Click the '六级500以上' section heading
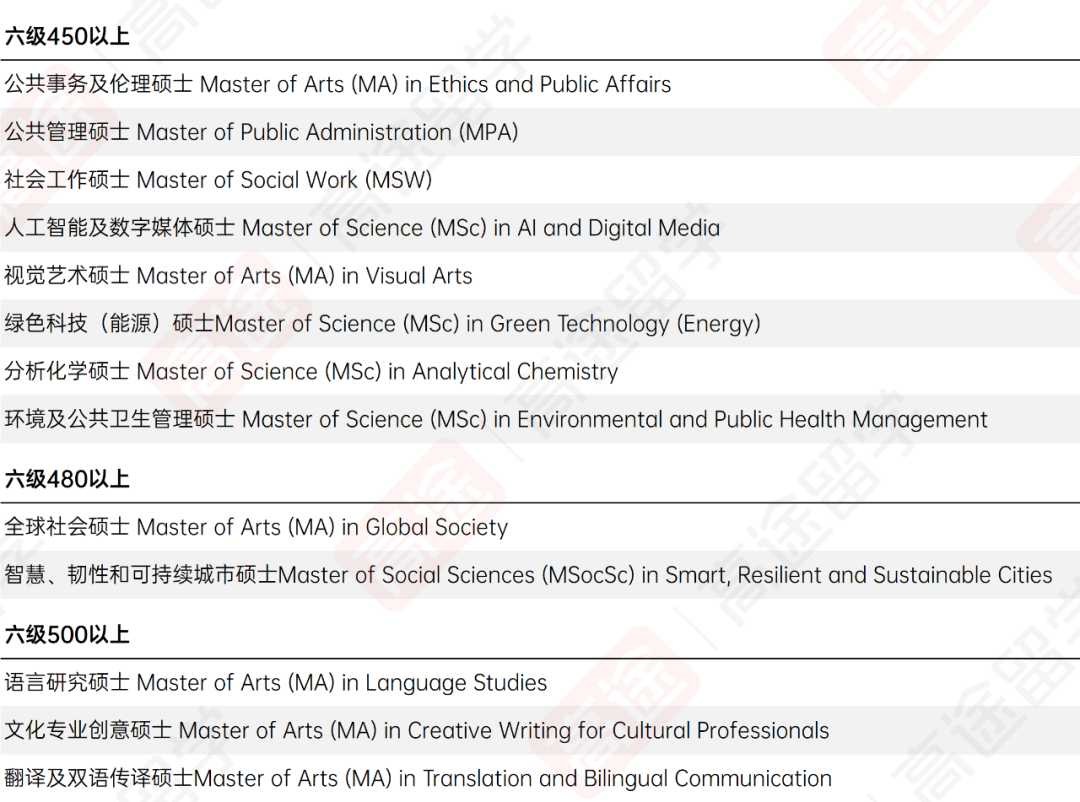This screenshot has width=1080, height=802. [x=67, y=635]
